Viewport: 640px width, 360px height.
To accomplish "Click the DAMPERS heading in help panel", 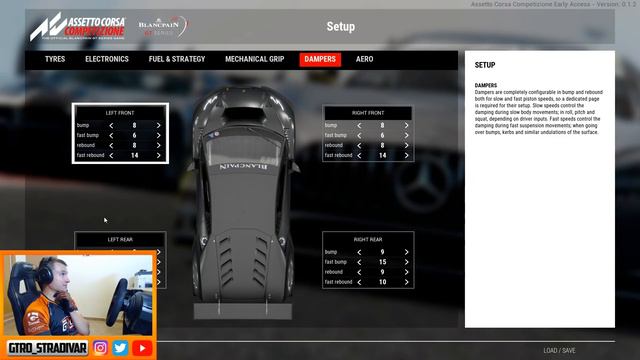I will (486, 85).
